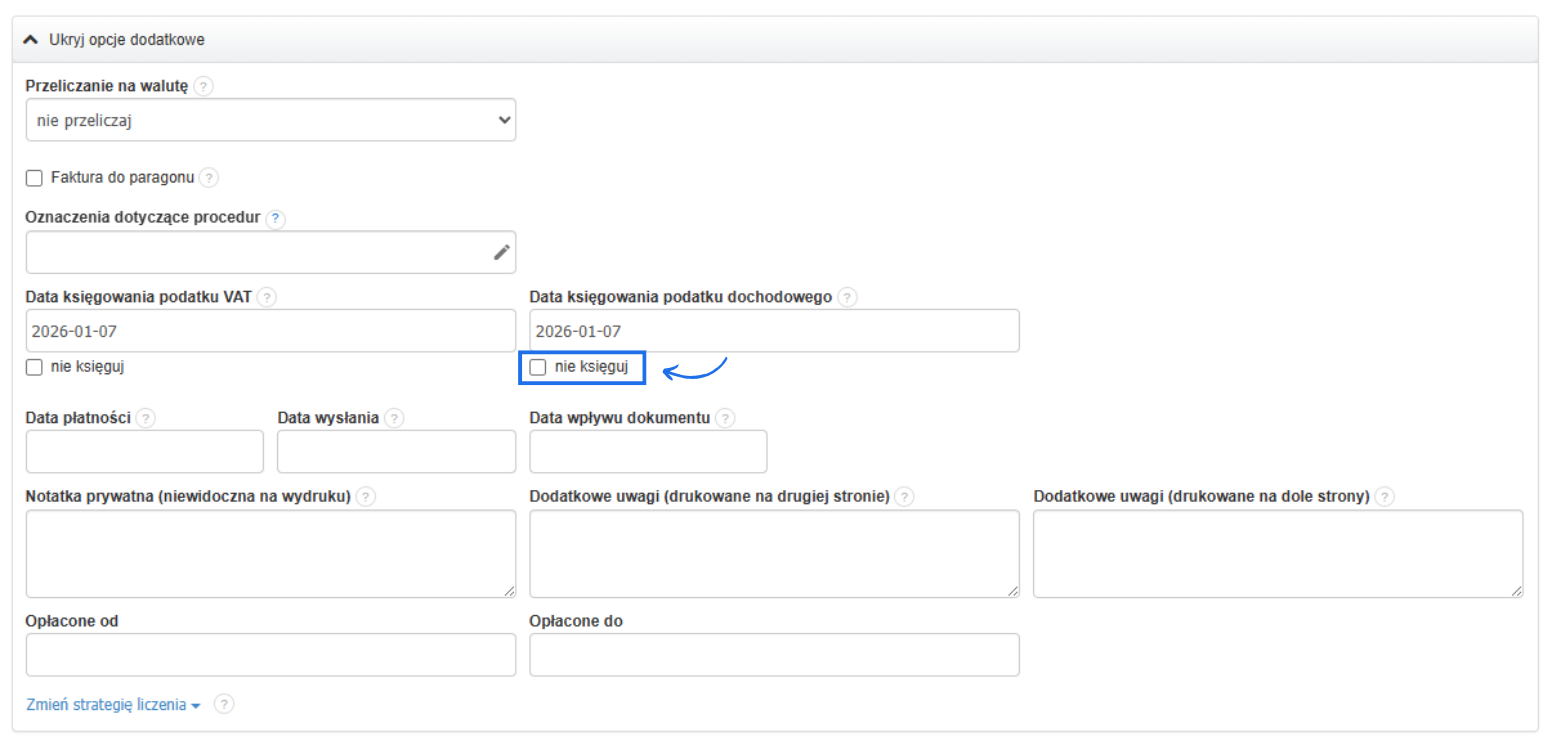
Task: Click the Opłacone od date field
Action: 270,655
